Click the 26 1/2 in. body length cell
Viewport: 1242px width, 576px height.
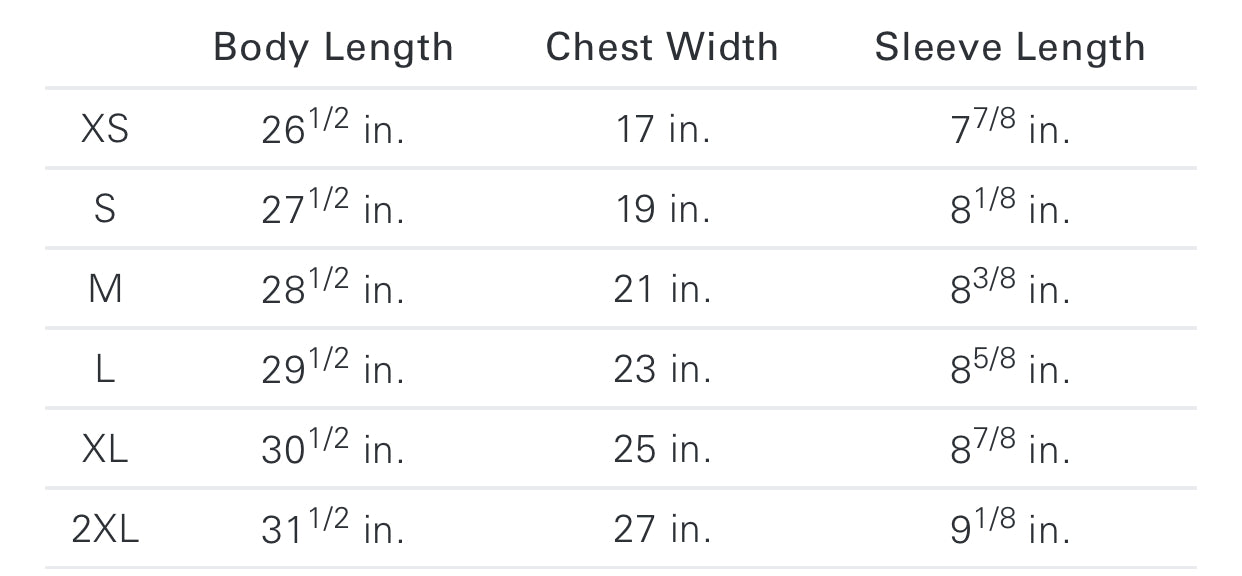pyautogui.click(x=333, y=129)
